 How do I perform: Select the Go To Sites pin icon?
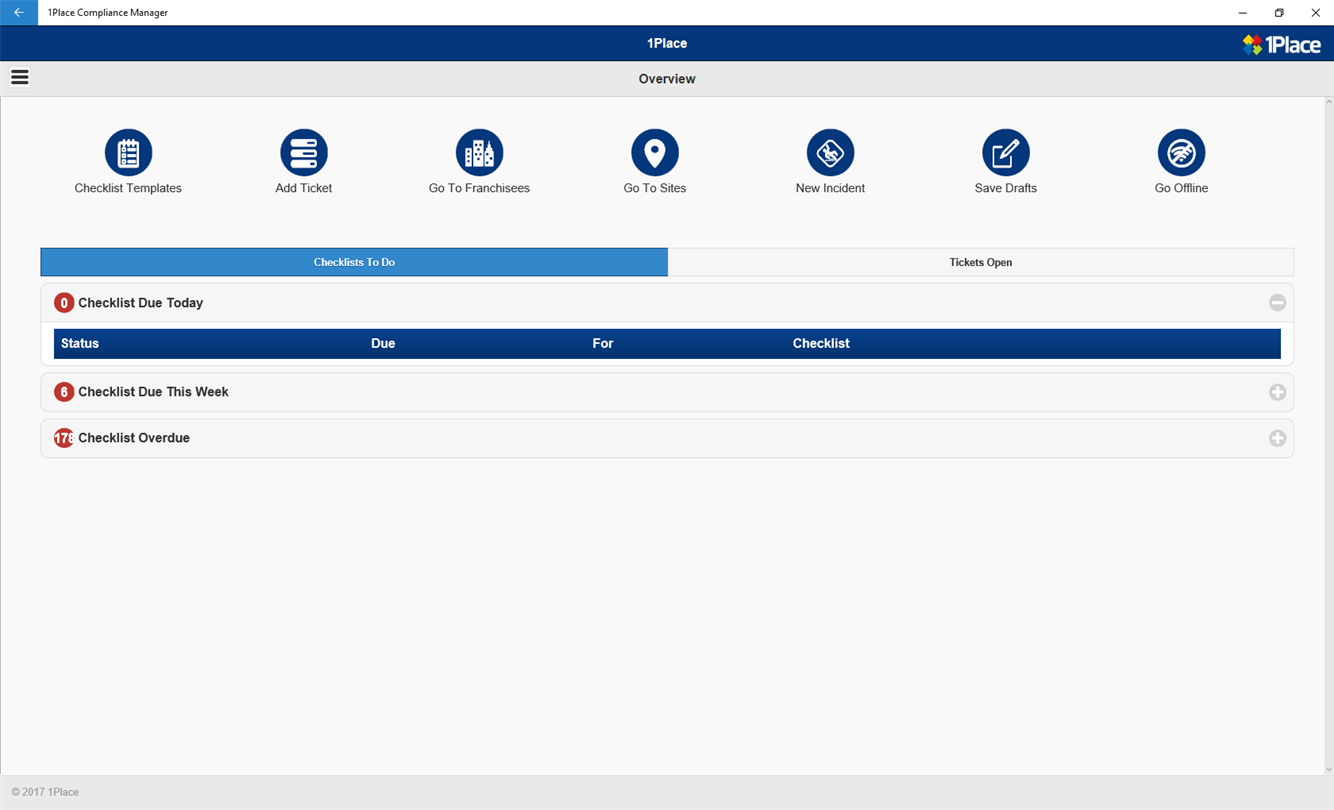(x=655, y=153)
